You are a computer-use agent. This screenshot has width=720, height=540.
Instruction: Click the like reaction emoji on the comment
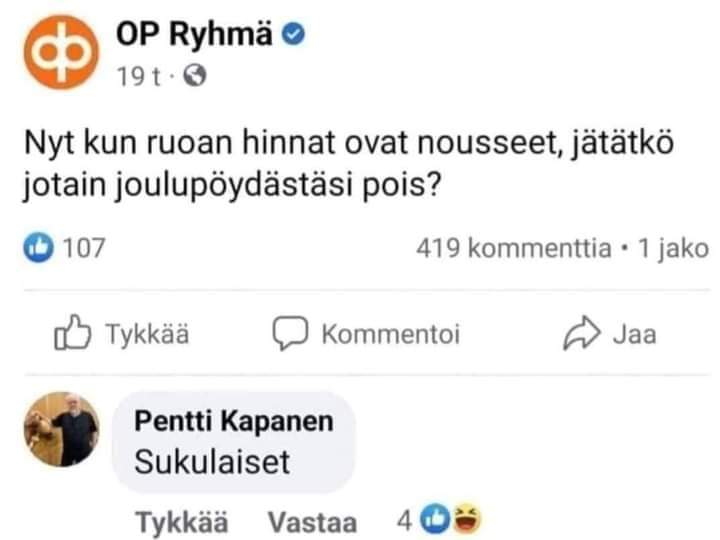439,519
